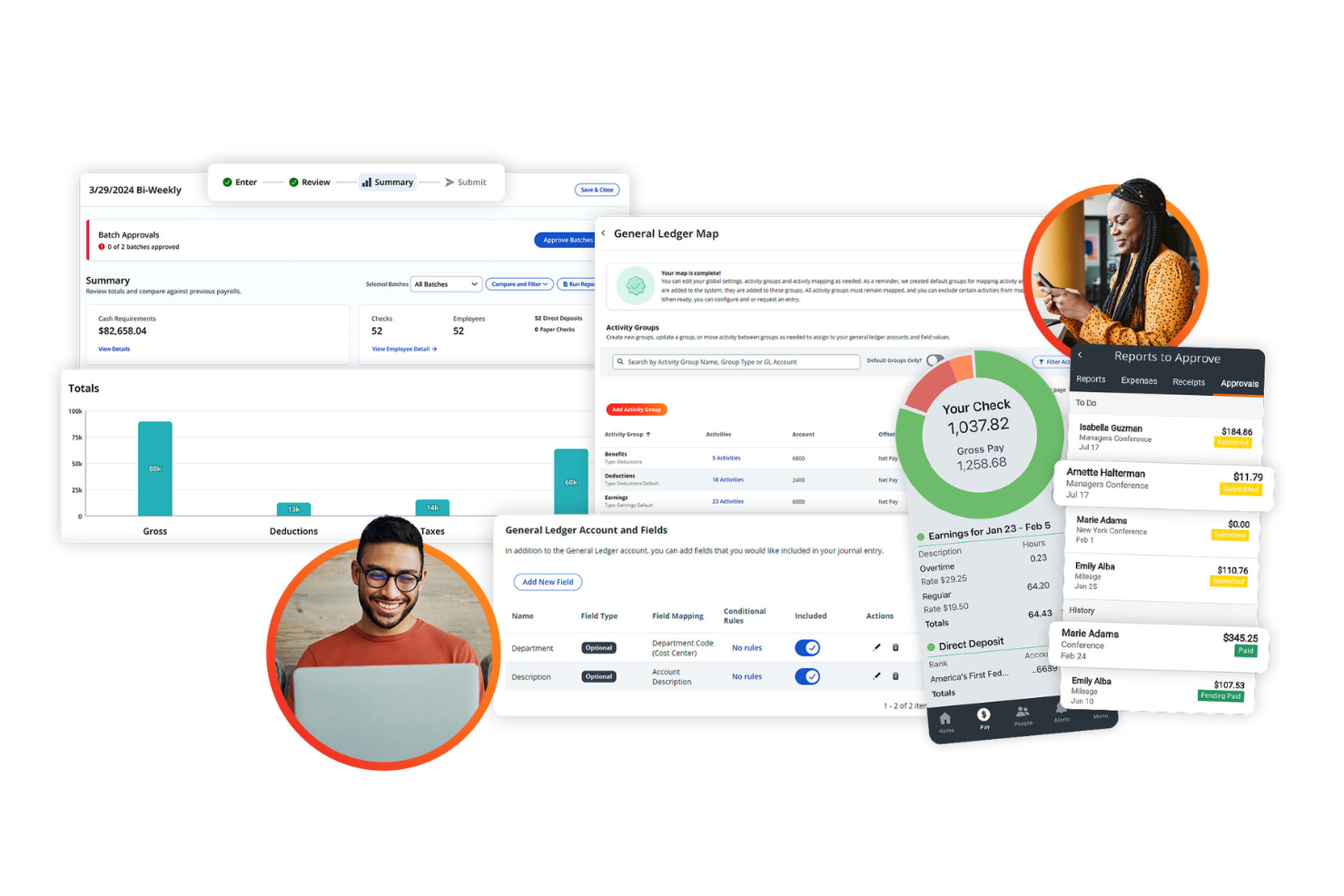Image resolution: width=1344 pixels, height=896 pixels.
Task: Toggle Default Groups Only switch
Action: [x=934, y=360]
